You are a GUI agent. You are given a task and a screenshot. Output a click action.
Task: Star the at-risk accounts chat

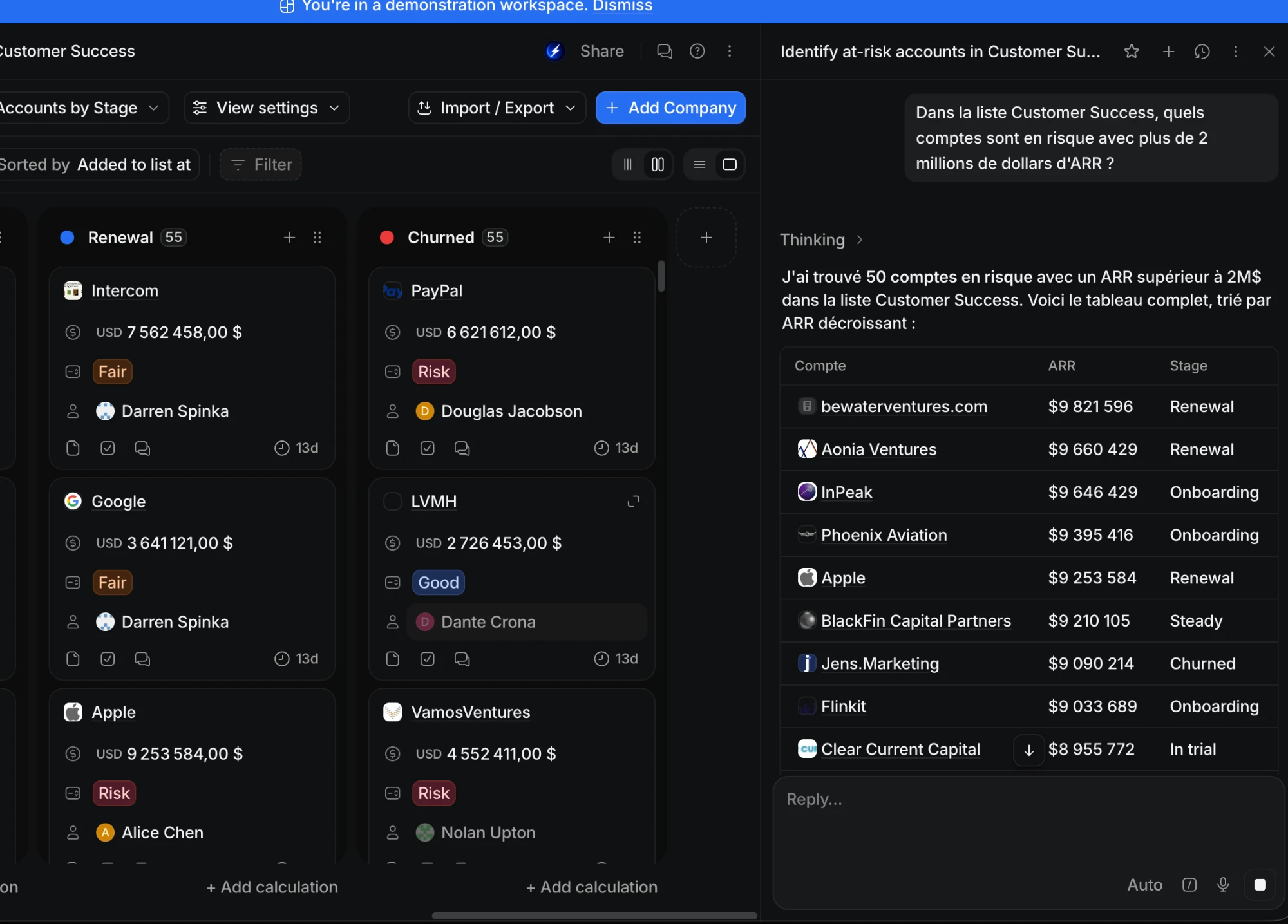1132,52
